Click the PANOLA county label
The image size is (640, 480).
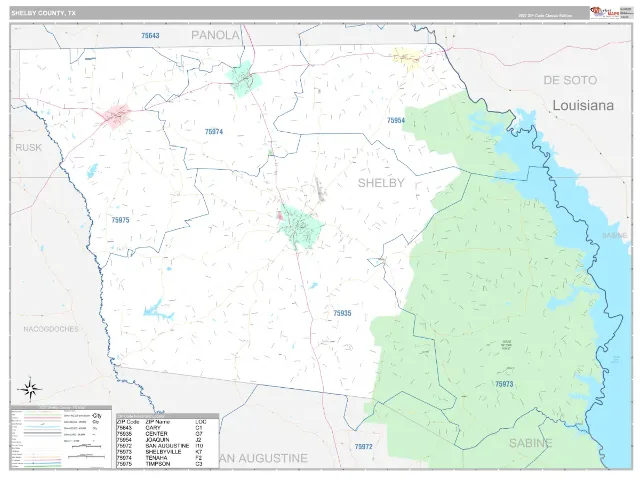coord(215,35)
